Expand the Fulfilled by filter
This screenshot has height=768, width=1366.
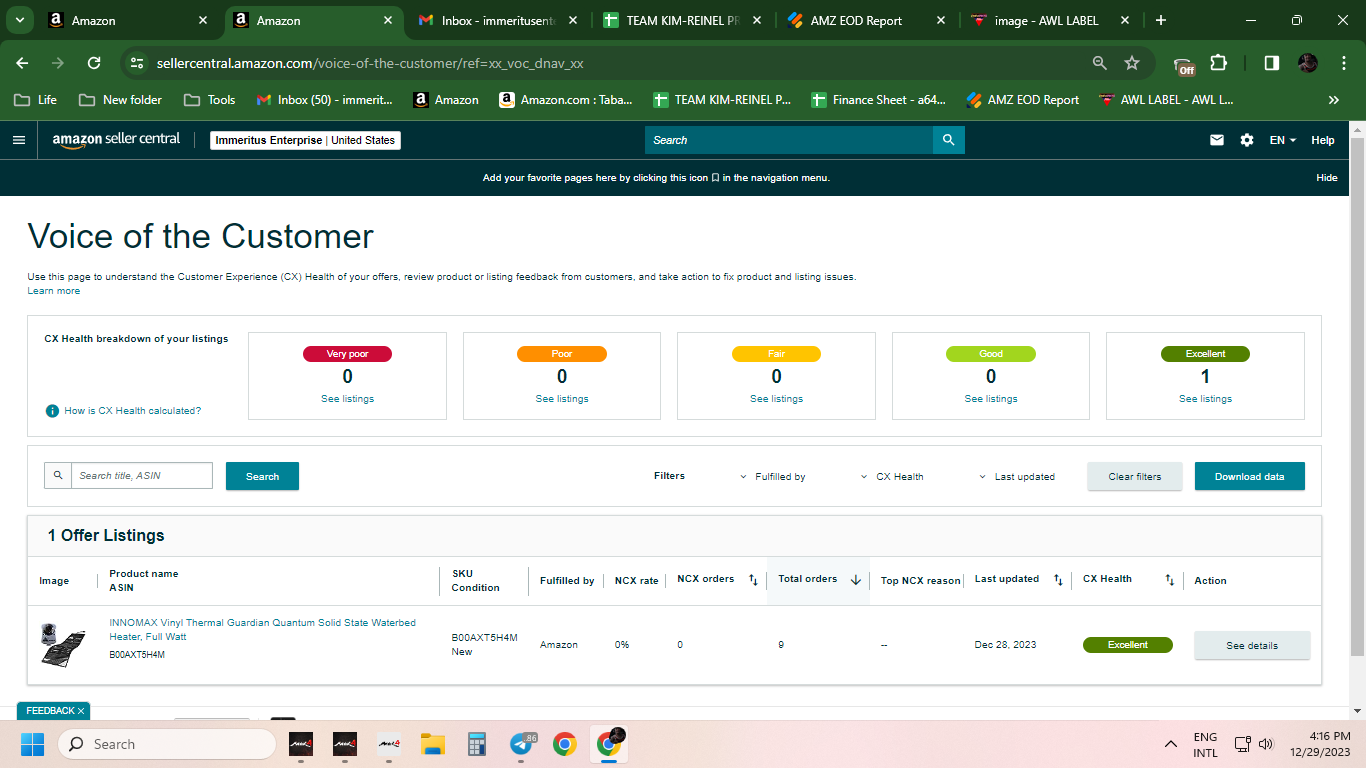click(772, 477)
